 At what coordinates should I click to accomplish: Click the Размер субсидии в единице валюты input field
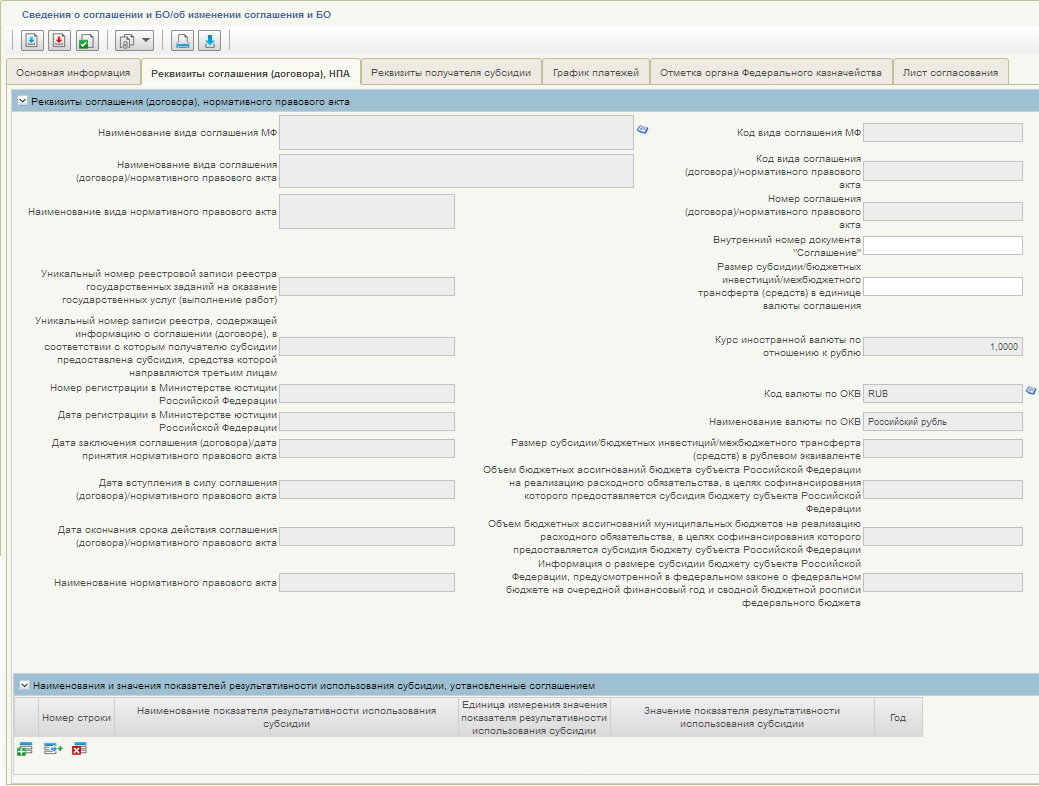(943, 286)
